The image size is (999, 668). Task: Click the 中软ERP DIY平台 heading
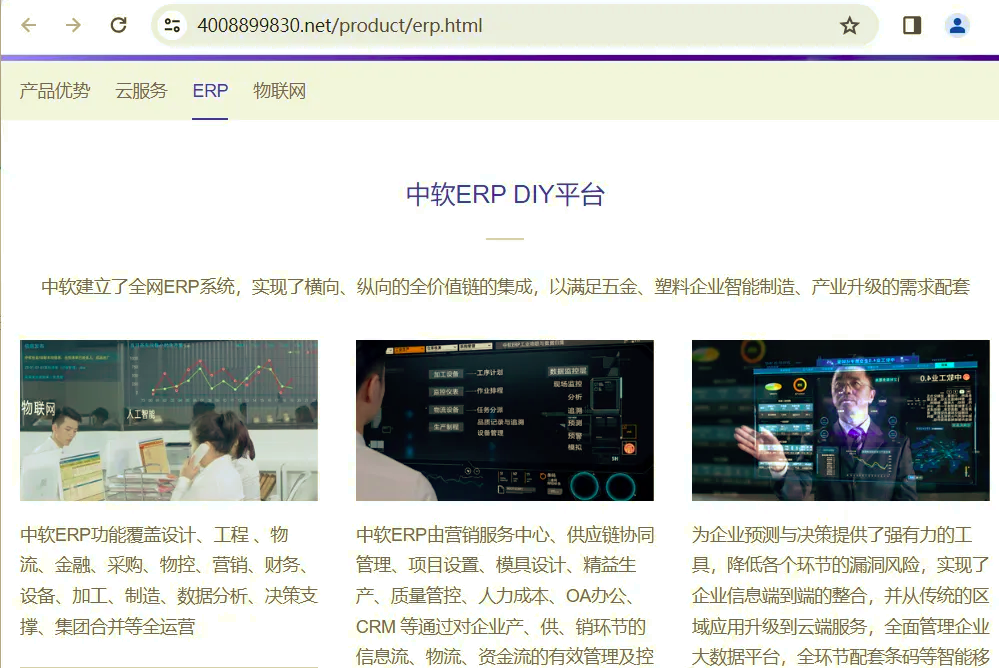505,194
